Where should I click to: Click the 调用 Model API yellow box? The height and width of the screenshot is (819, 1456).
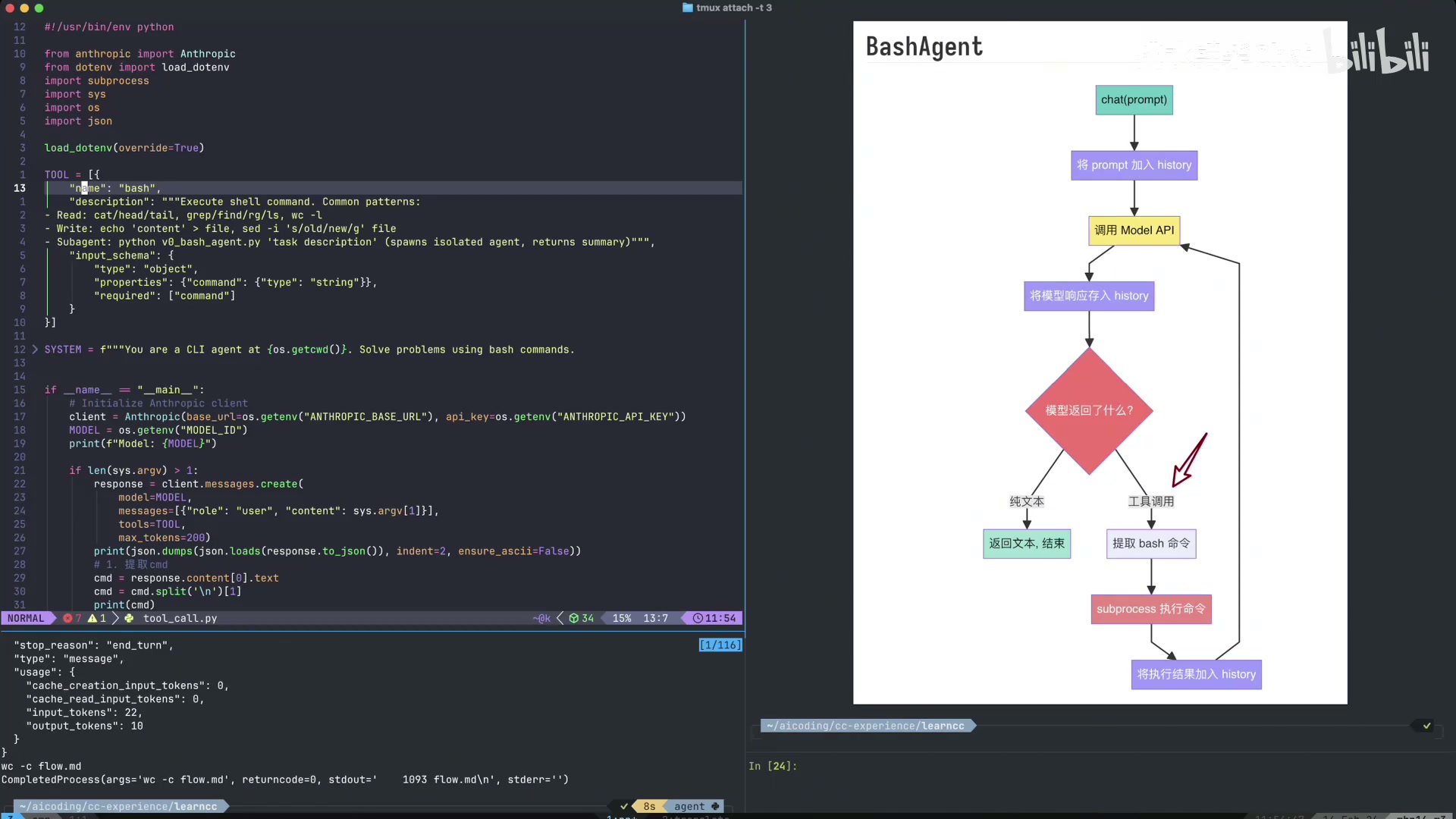coord(1134,231)
